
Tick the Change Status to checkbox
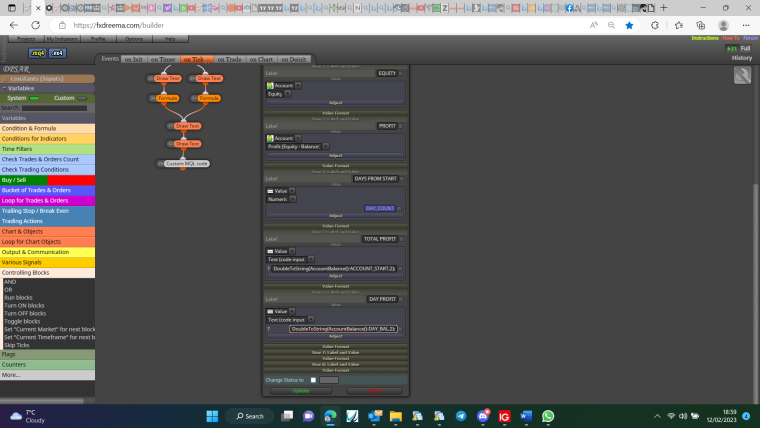pyautogui.click(x=313, y=380)
